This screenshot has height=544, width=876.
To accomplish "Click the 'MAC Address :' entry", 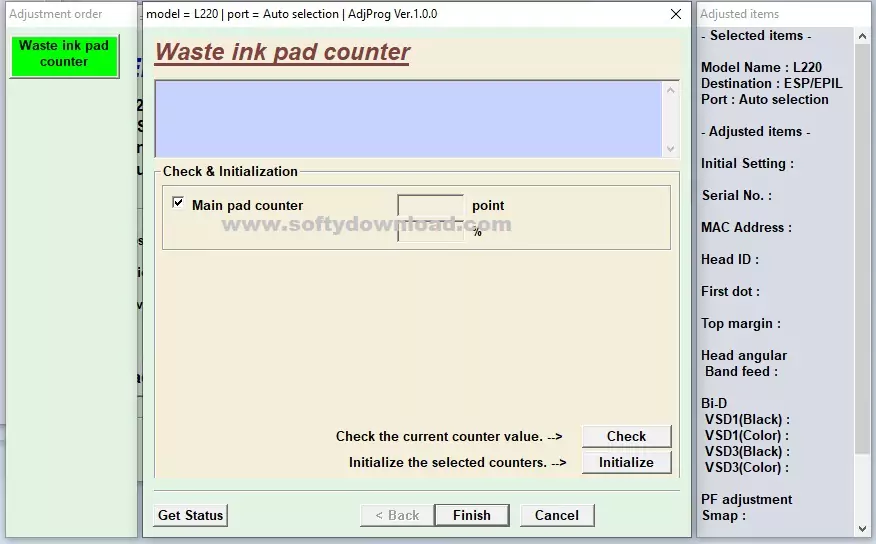I will coord(746,228).
